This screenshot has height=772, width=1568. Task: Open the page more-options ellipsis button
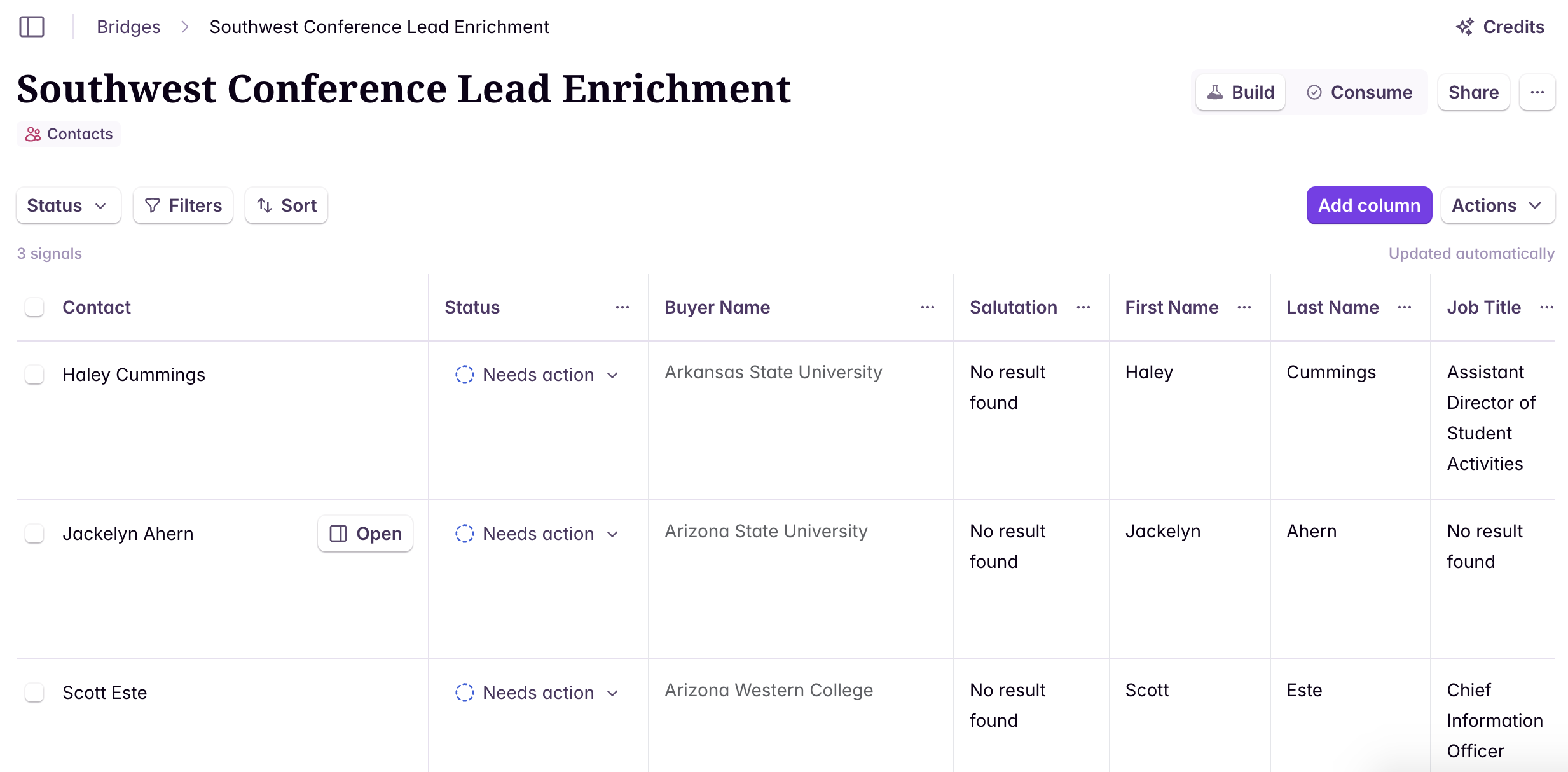1537,92
